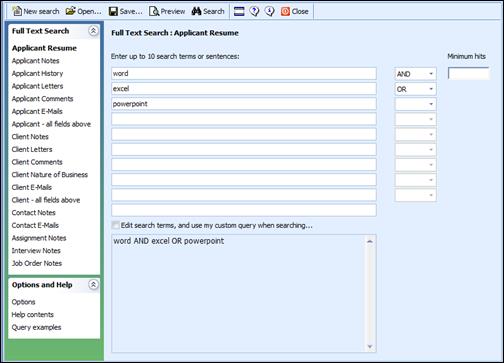This screenshot has width=504, height=363.
Task: Click the question mark help icon
Action: coord(254,11)
